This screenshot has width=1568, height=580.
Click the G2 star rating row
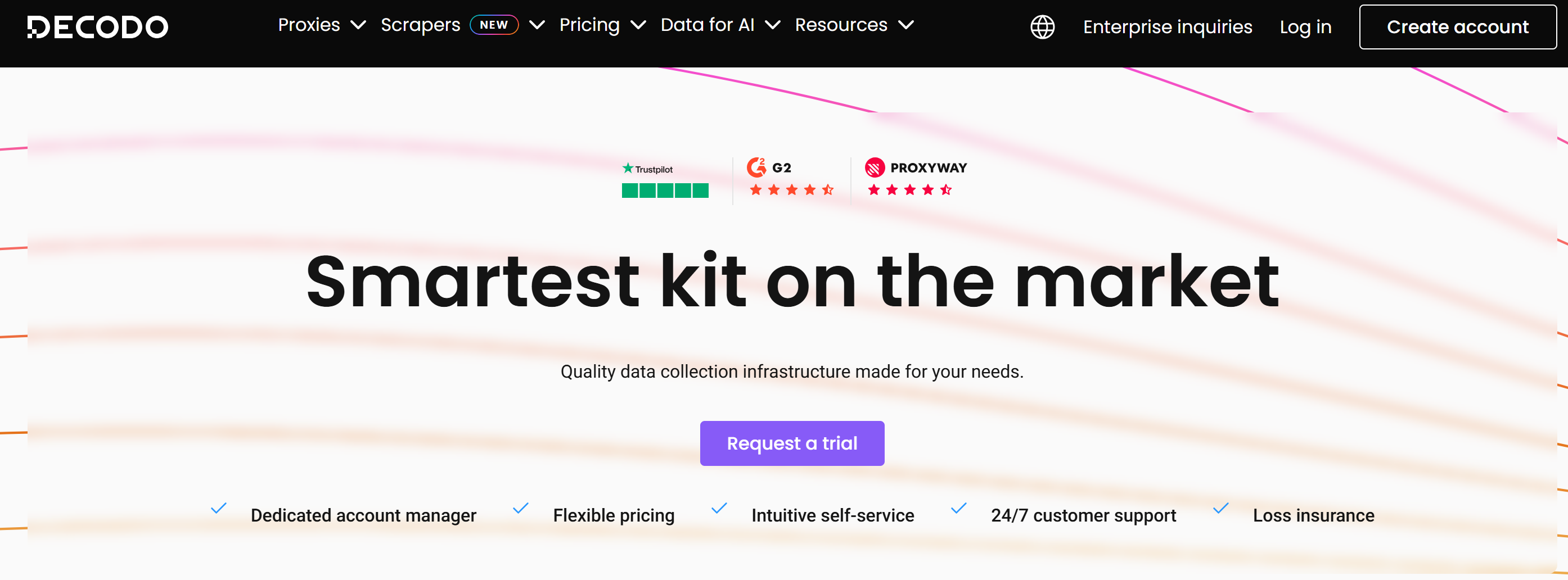pyautogui.click(x=791, y=190)
